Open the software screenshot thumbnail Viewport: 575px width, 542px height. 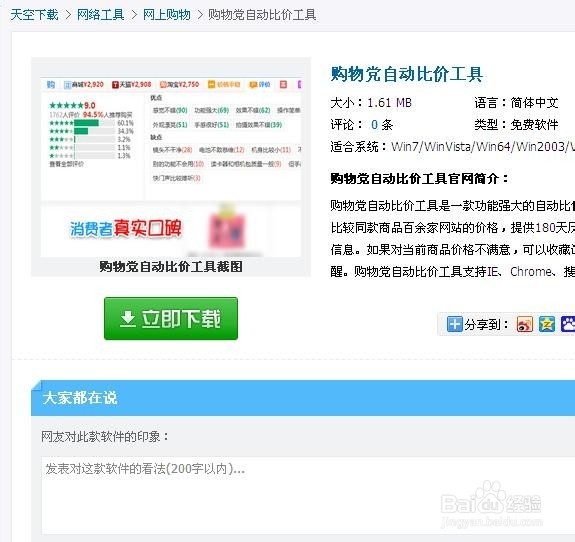(171, 167)
